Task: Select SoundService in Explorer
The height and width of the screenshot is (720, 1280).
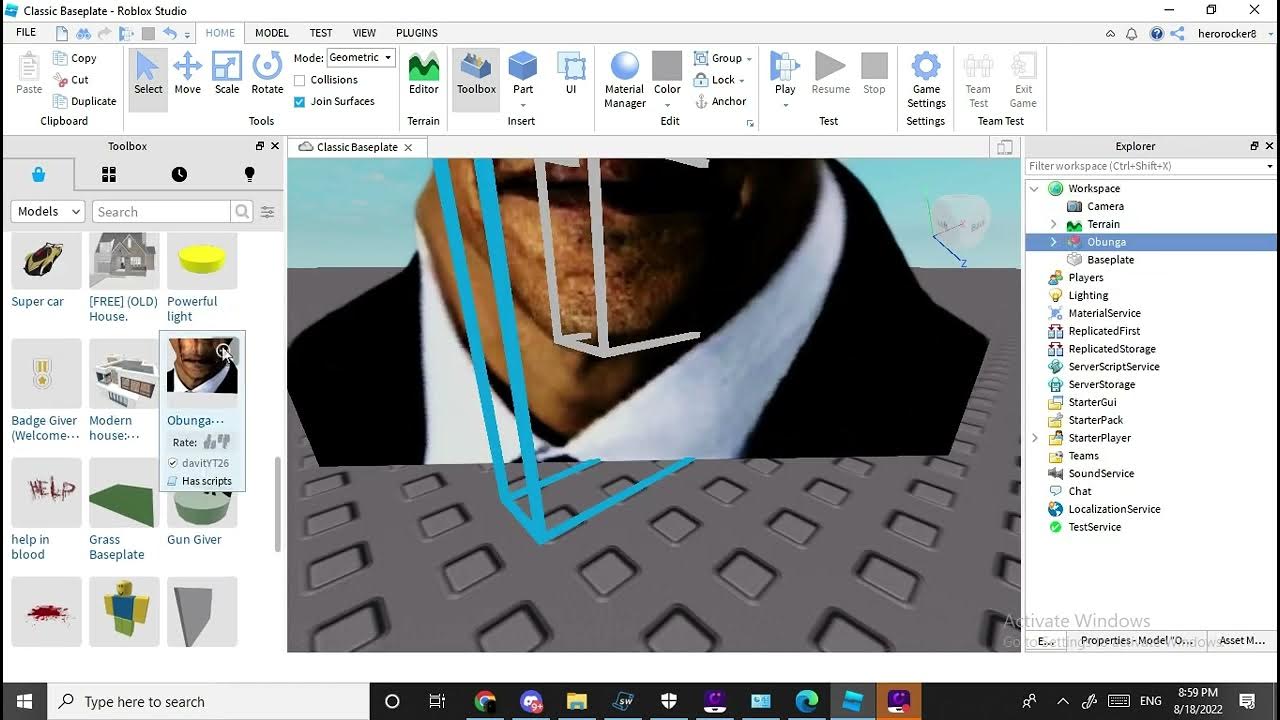Action: point(1101,474)
